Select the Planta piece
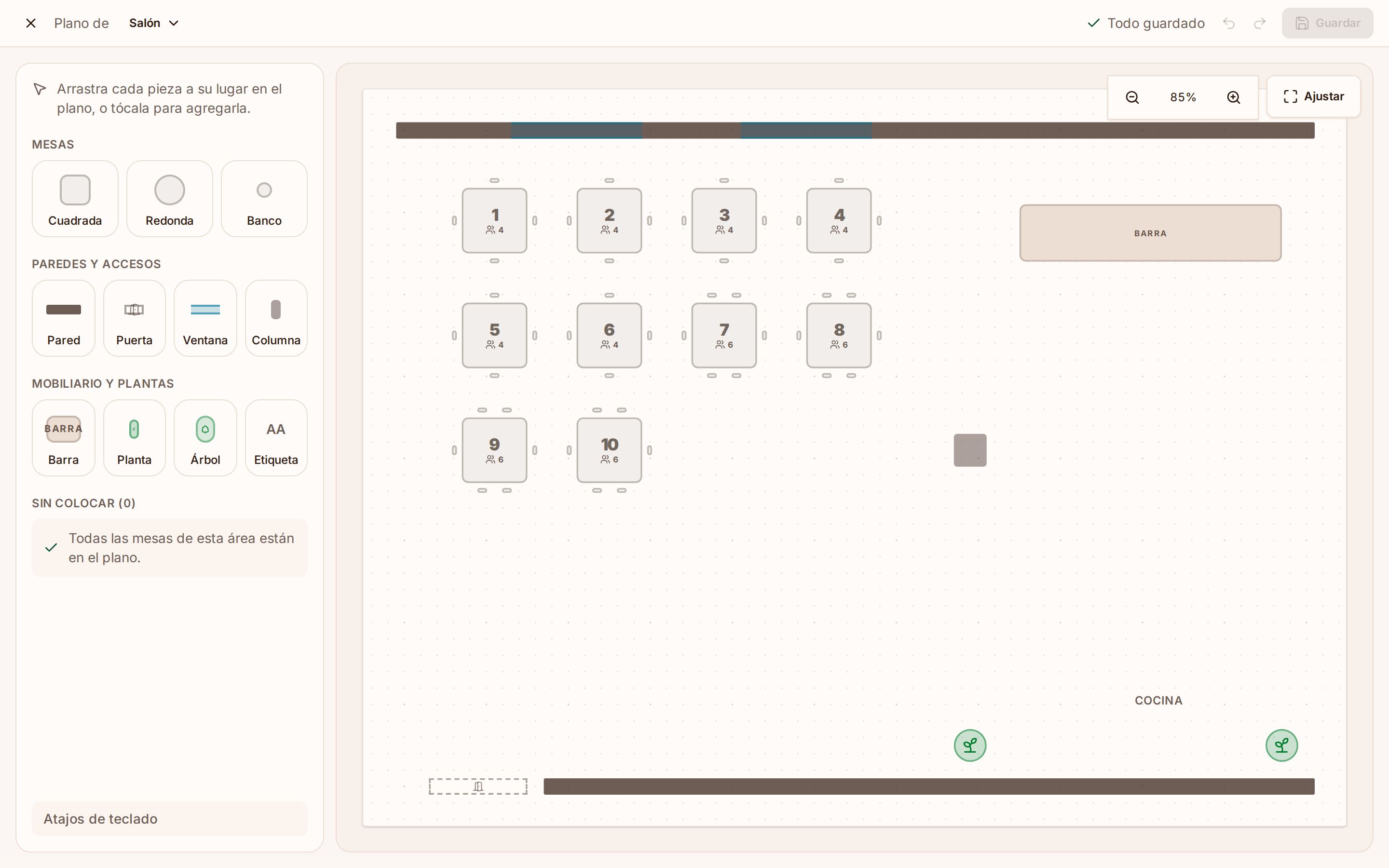This screenshot has width=1389, height=868. 134,438
